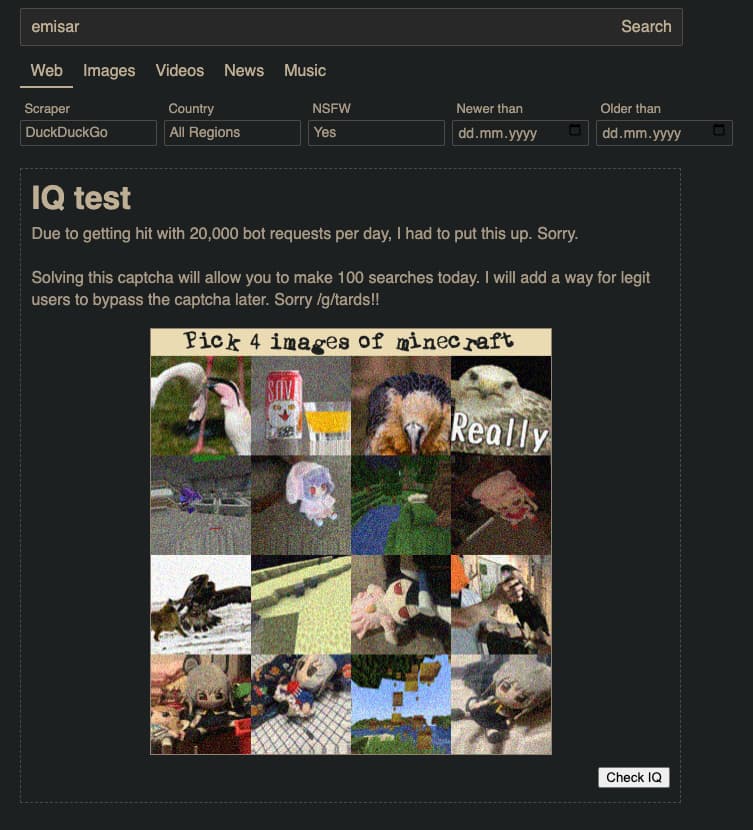Screen dimensions: 753x830
Task: Select the bird perched on a hand image
Action: (x=501, y=605)
